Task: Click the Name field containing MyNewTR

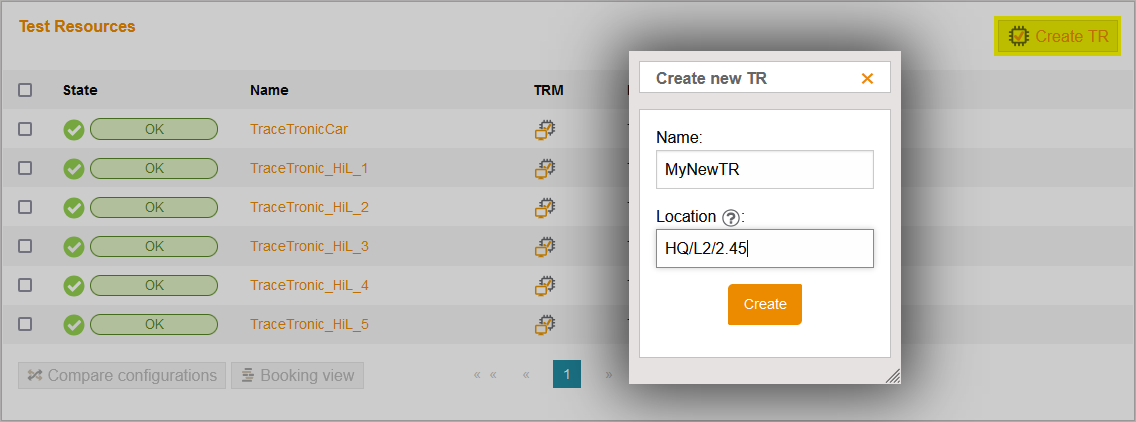Action: pos(764,170)
